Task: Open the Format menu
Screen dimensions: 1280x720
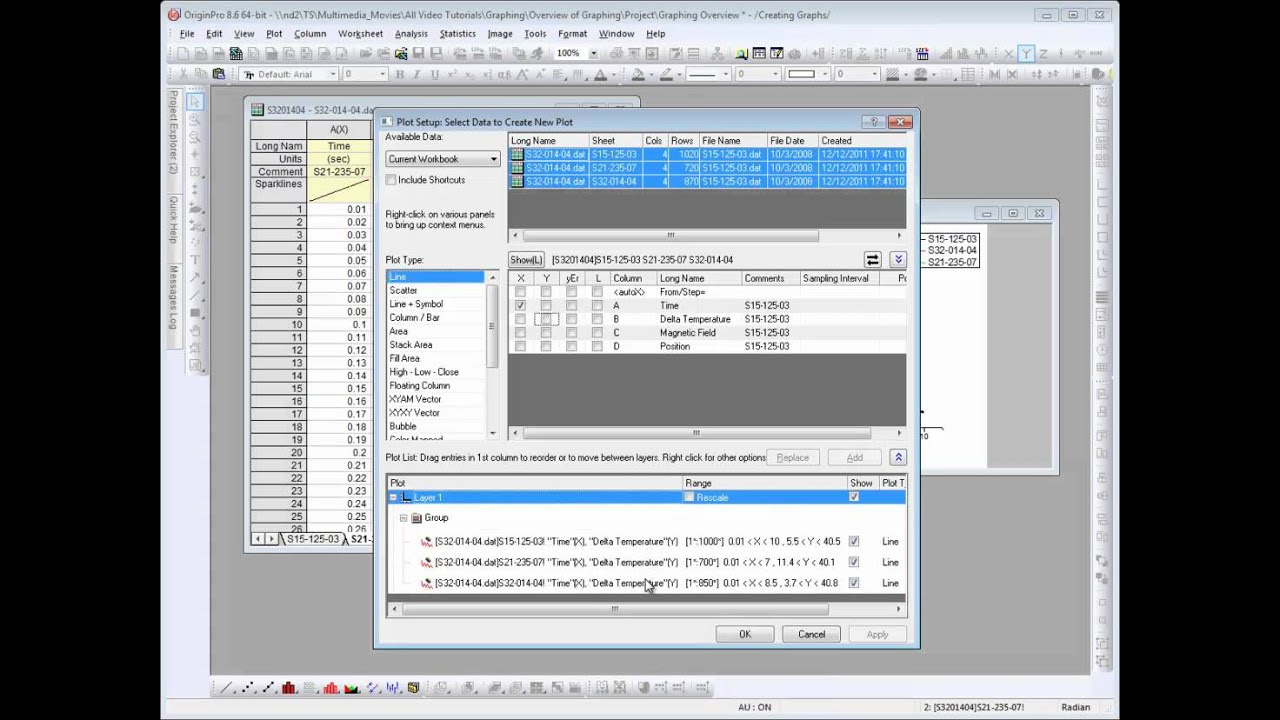Action: (x=572, y=34)
